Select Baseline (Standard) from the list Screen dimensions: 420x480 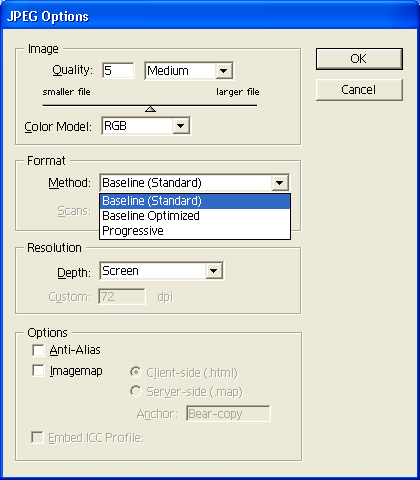(195, 201)
